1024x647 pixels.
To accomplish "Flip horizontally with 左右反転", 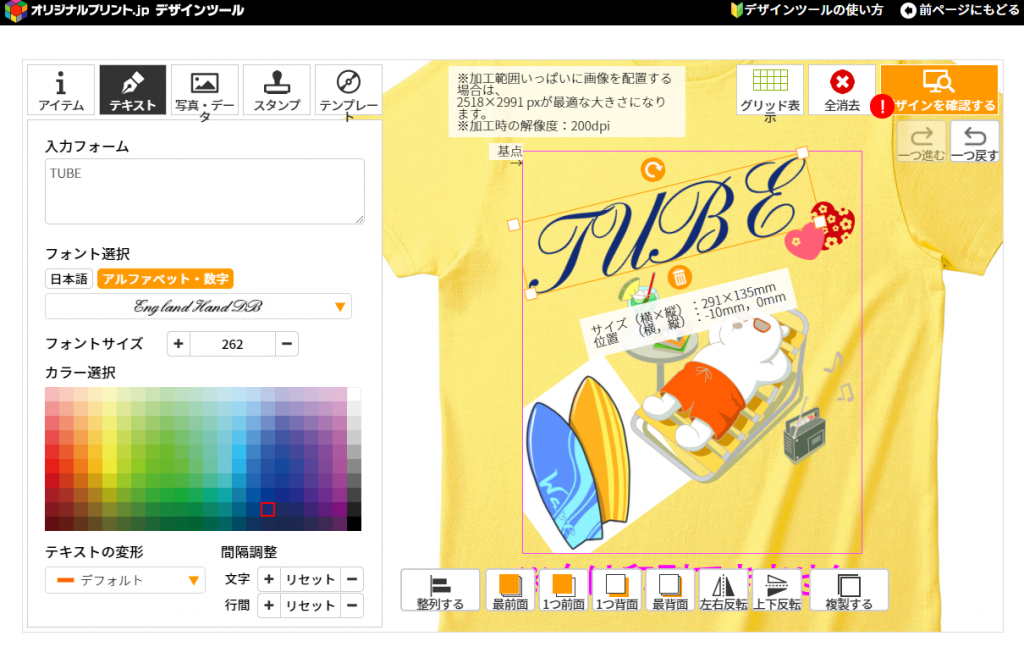I will point(724,590).
